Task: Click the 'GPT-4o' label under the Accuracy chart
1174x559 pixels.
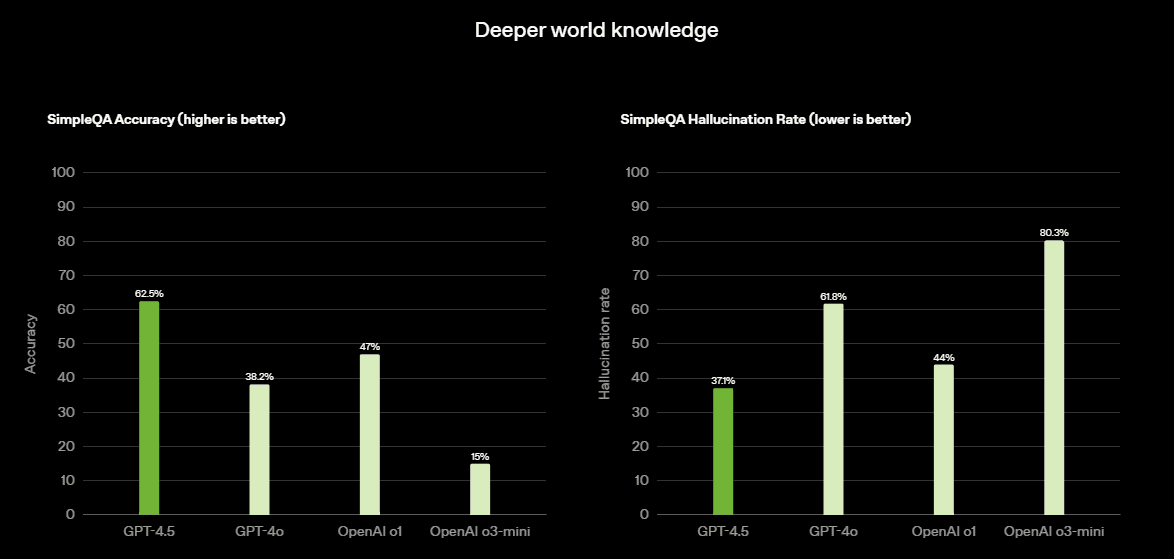Action: [259, 532]
